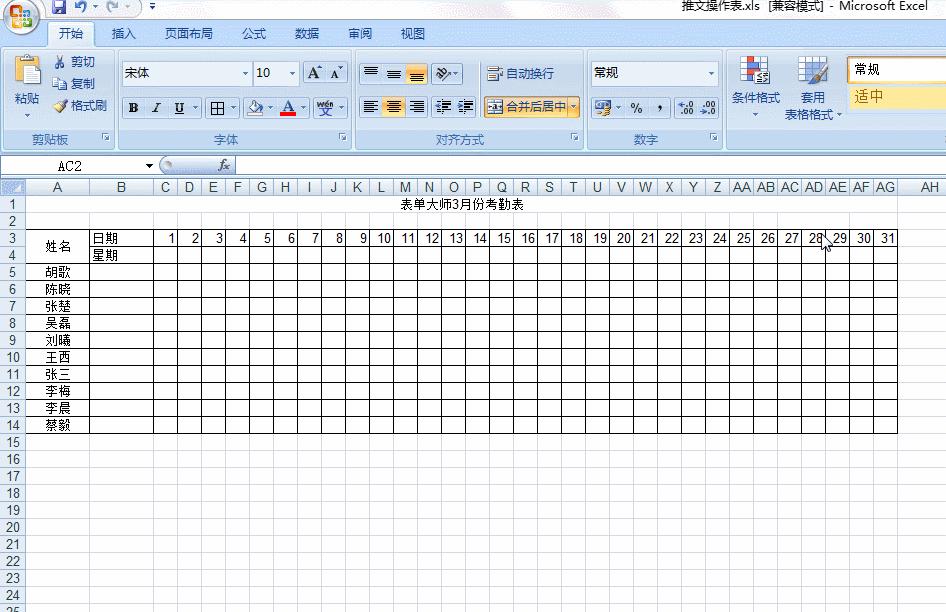The height and width of the screenshot is (612, 946).
Task: Click the red font color swatch
Action: pos(290,113)
